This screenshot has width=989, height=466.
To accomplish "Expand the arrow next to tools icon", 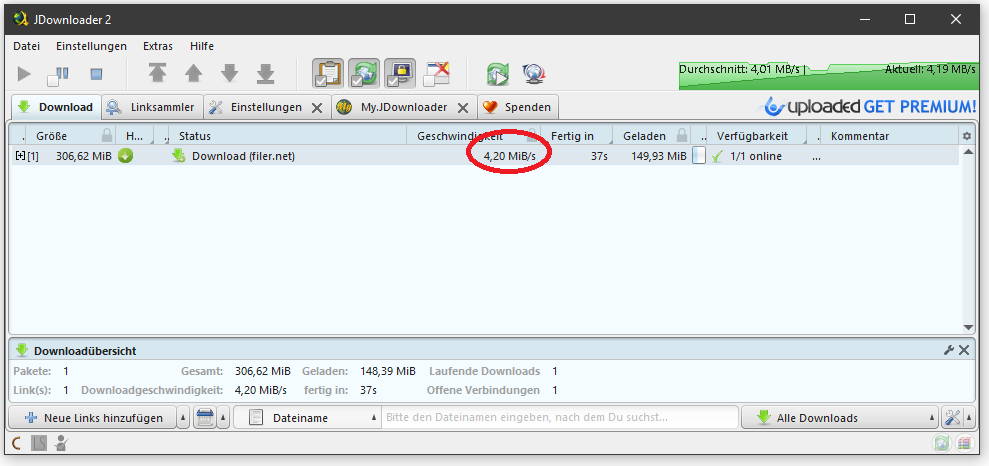I will pos(969,417).
